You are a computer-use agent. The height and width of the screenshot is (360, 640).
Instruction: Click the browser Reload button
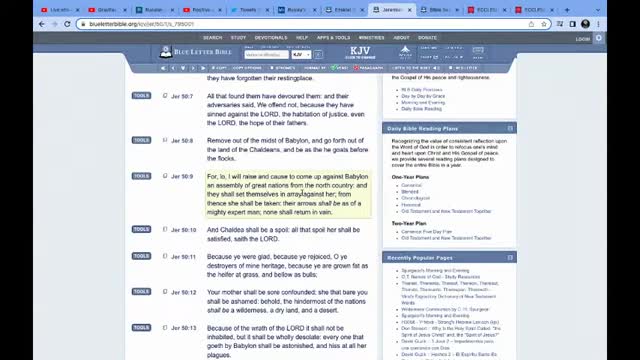pyautogui.click(x=67, y=24)
